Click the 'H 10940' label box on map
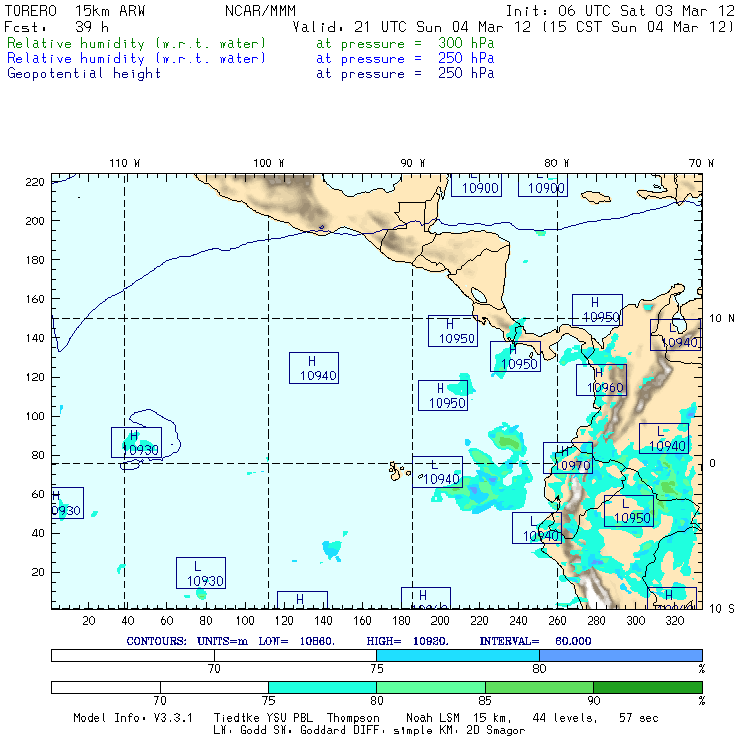This screenshot has height=740, width=740. [314, 368]
